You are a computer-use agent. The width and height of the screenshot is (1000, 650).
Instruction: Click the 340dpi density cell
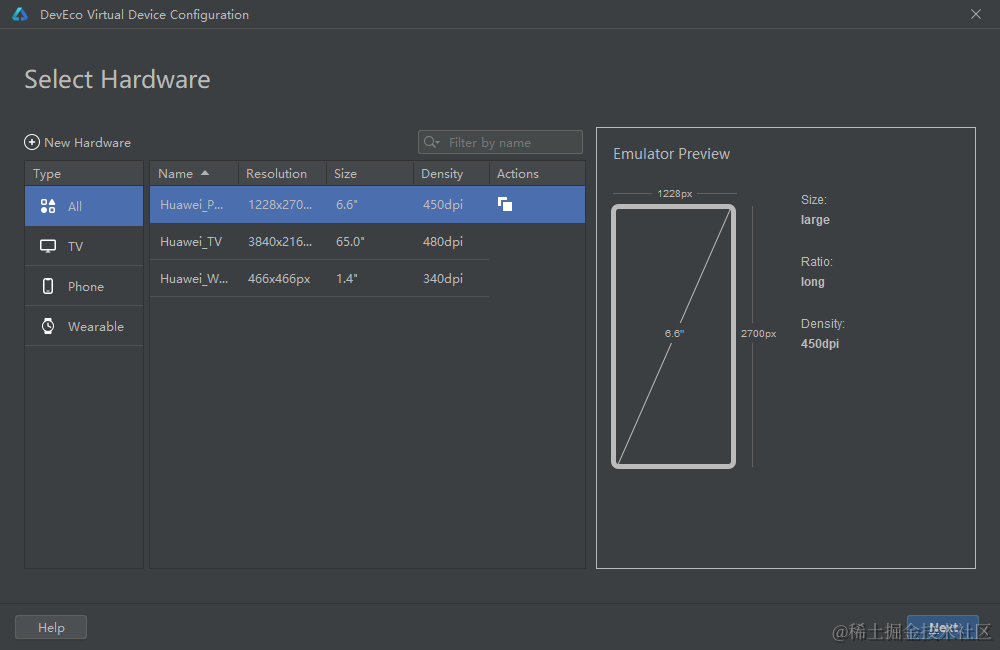pos(443,279)
